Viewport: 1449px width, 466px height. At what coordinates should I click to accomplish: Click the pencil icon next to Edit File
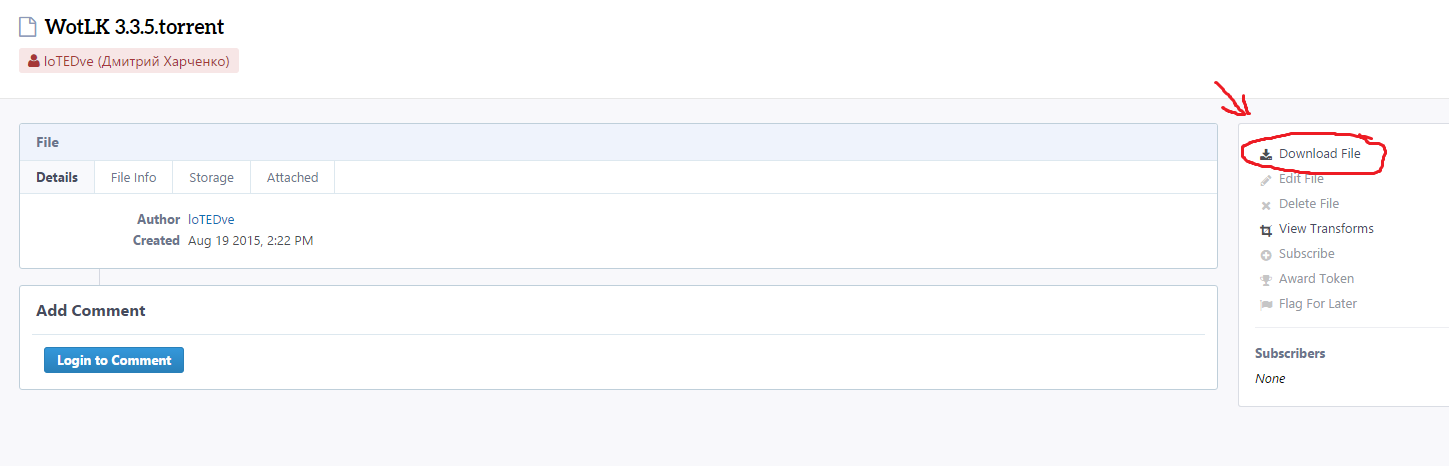(1266, 180)
